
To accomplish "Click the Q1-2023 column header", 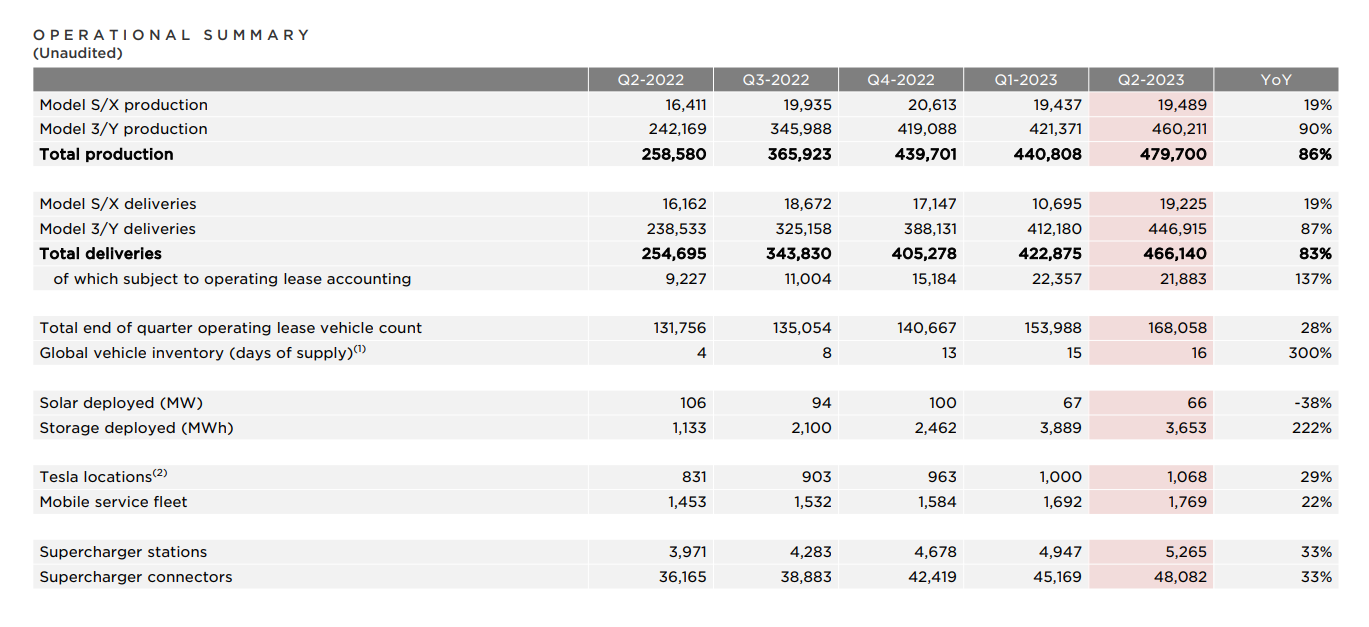I will [1026, 80].
